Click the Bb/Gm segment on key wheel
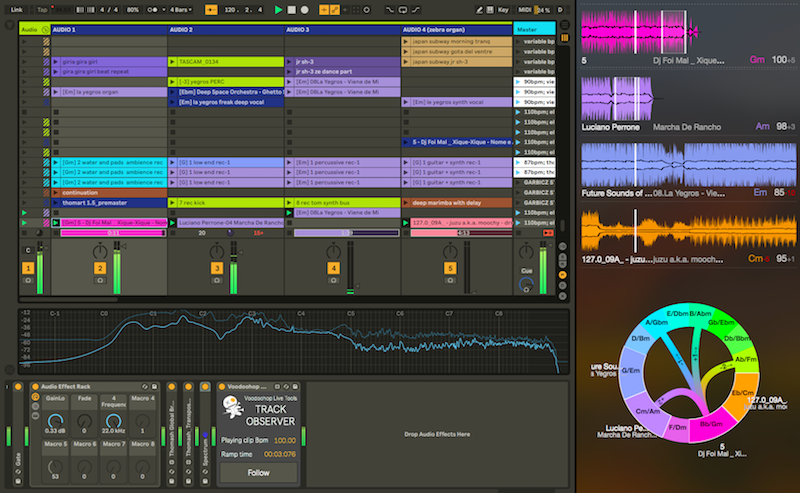This screenshot has height=493, width=800. 711,425
